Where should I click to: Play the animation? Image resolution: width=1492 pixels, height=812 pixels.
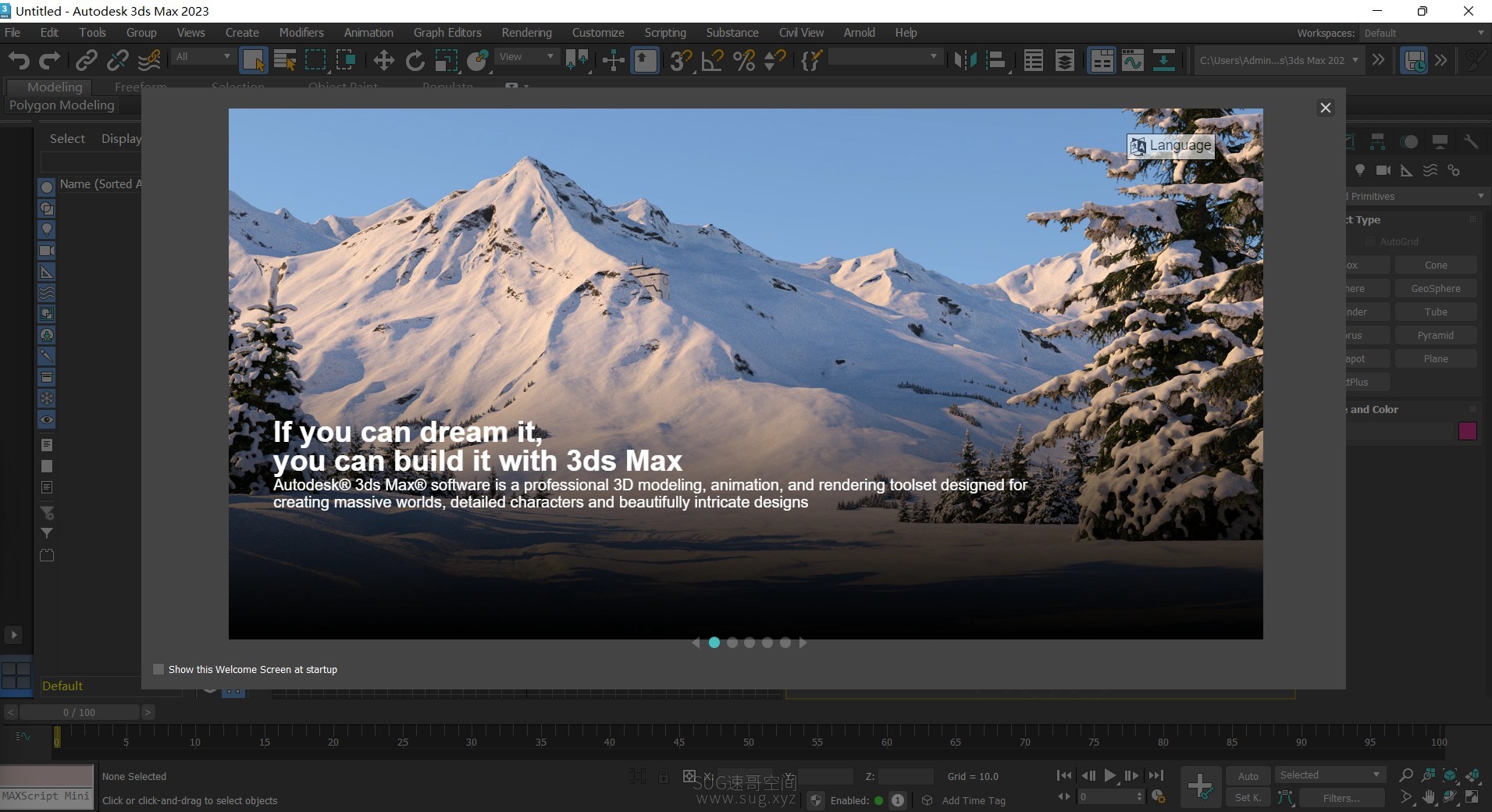(x=1109, y=775)
